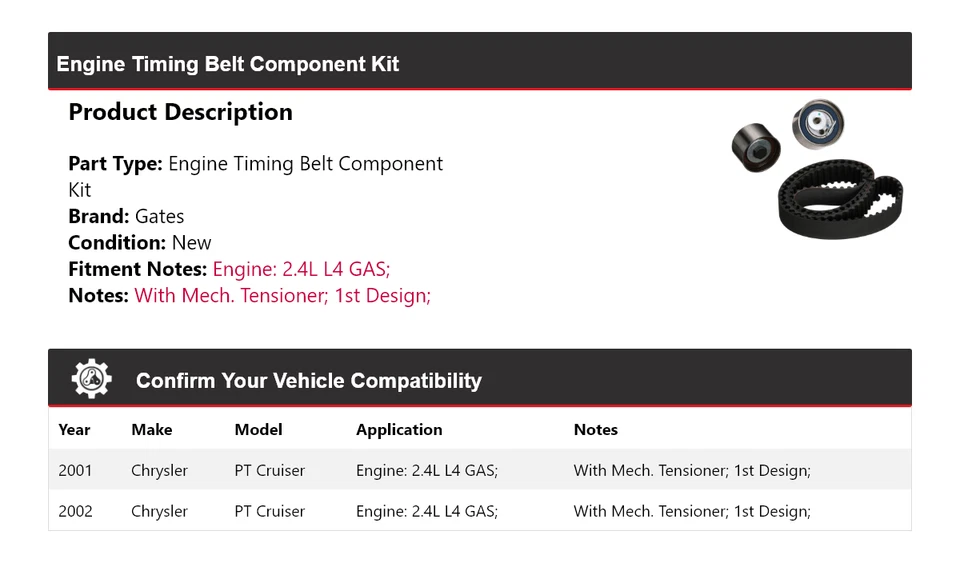Click the gear compatibility icon

click(92, 379)
